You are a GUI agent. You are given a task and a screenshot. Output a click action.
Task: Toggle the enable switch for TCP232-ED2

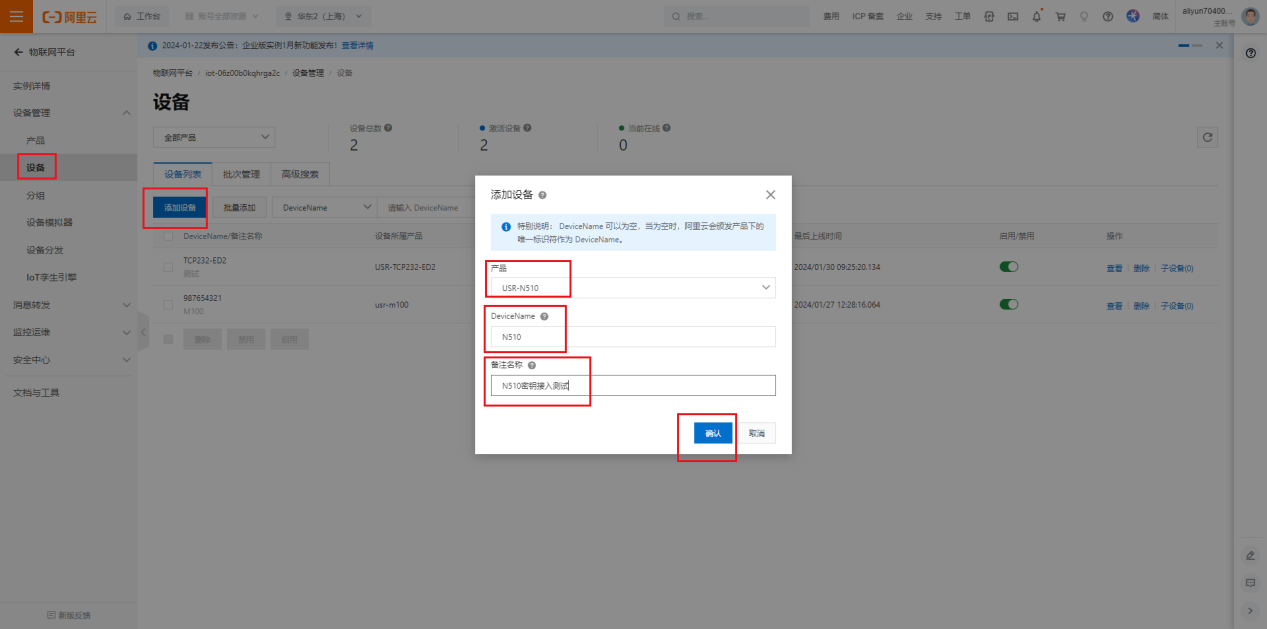pos(1008,267)
